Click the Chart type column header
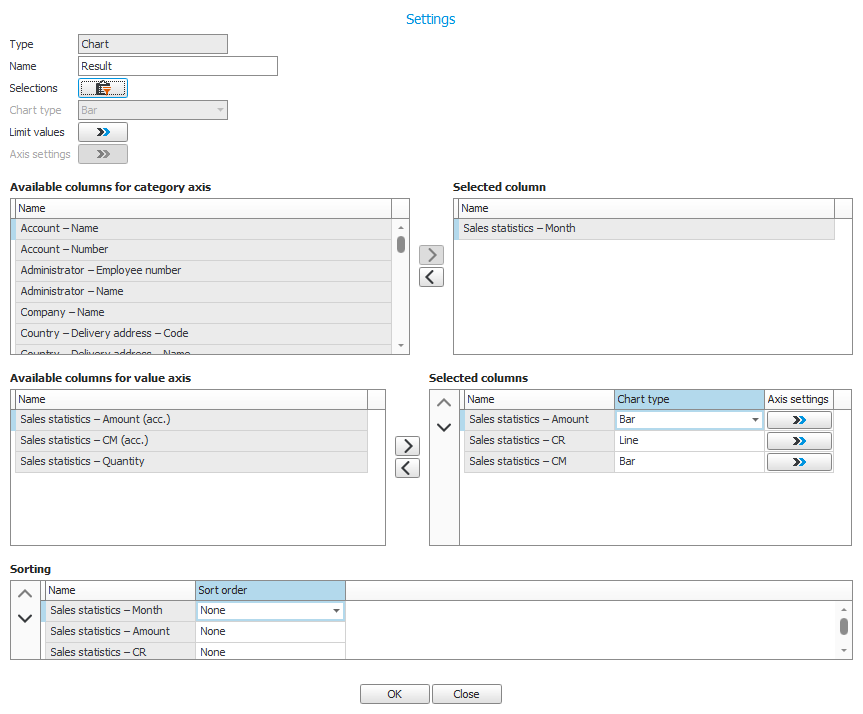Image resolution: width=863 pixels, height=714 pixels. point(689,399)
